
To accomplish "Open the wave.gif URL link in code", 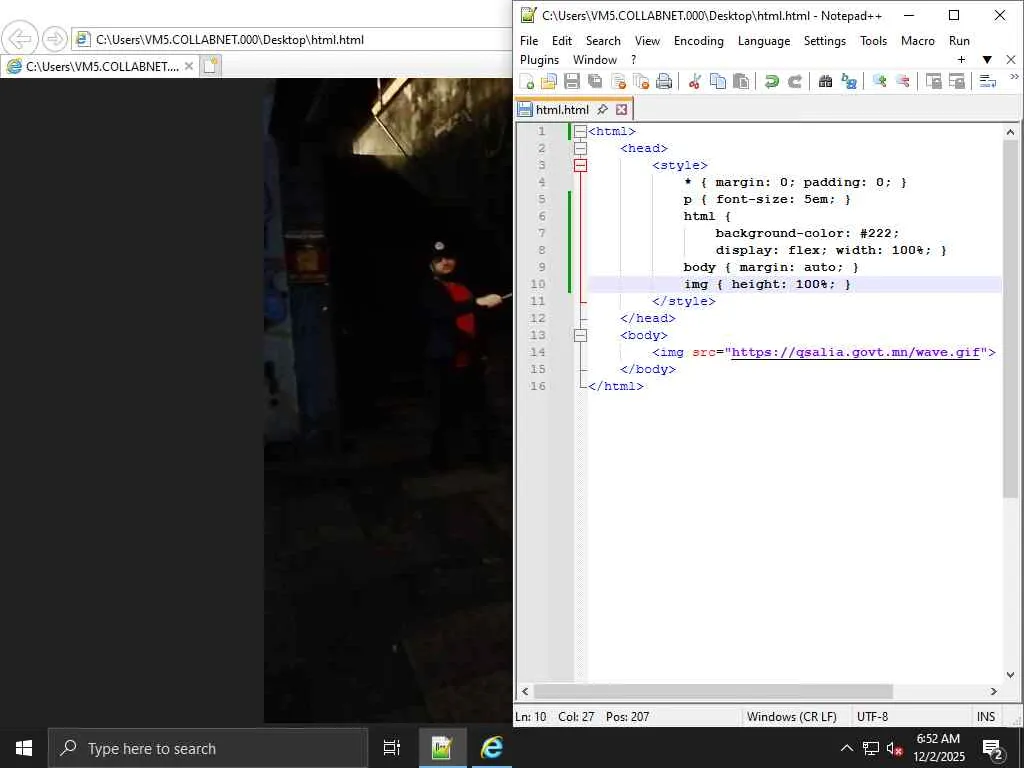I will (855, 352).
